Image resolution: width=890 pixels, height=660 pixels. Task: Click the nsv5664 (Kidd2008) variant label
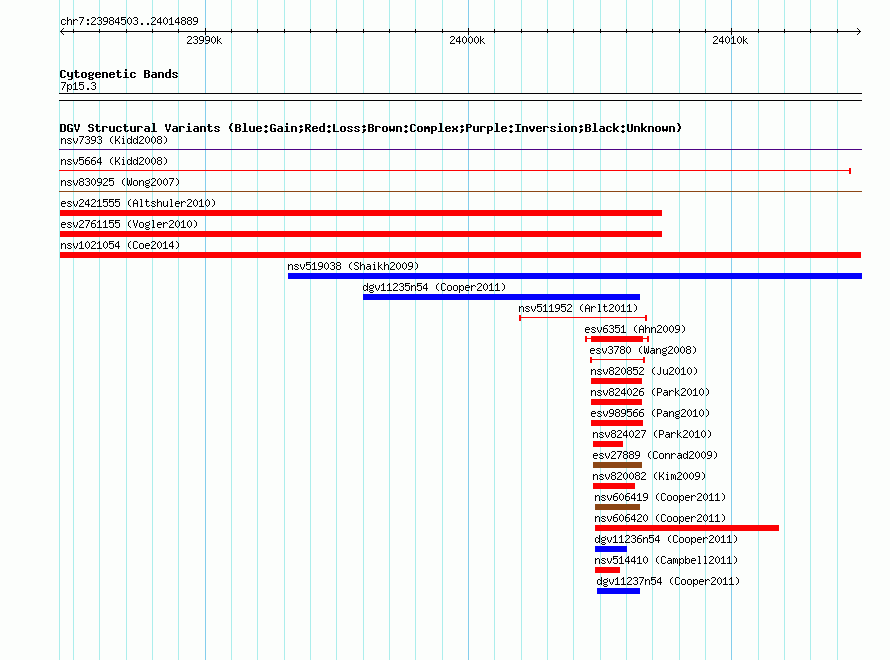(x=114, y=161)
